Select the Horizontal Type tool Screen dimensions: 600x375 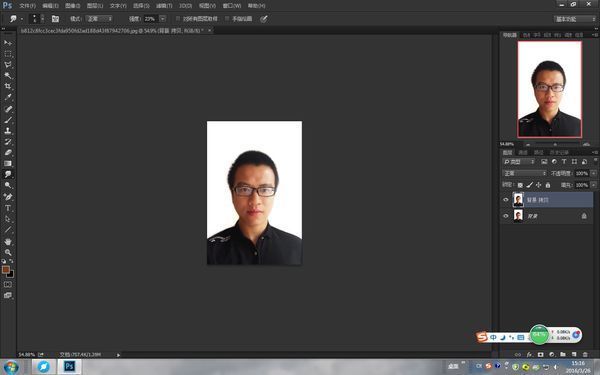point(8,208)
